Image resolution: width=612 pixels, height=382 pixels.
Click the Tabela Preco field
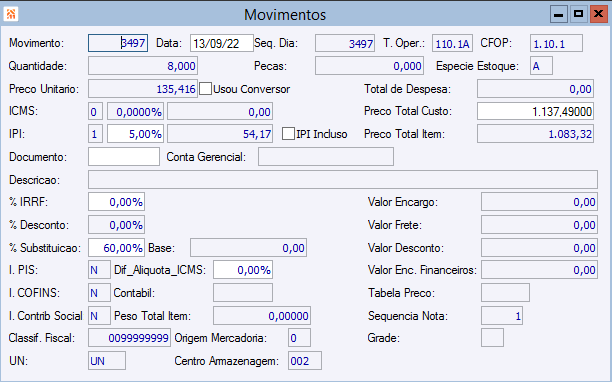coord(505,293)
